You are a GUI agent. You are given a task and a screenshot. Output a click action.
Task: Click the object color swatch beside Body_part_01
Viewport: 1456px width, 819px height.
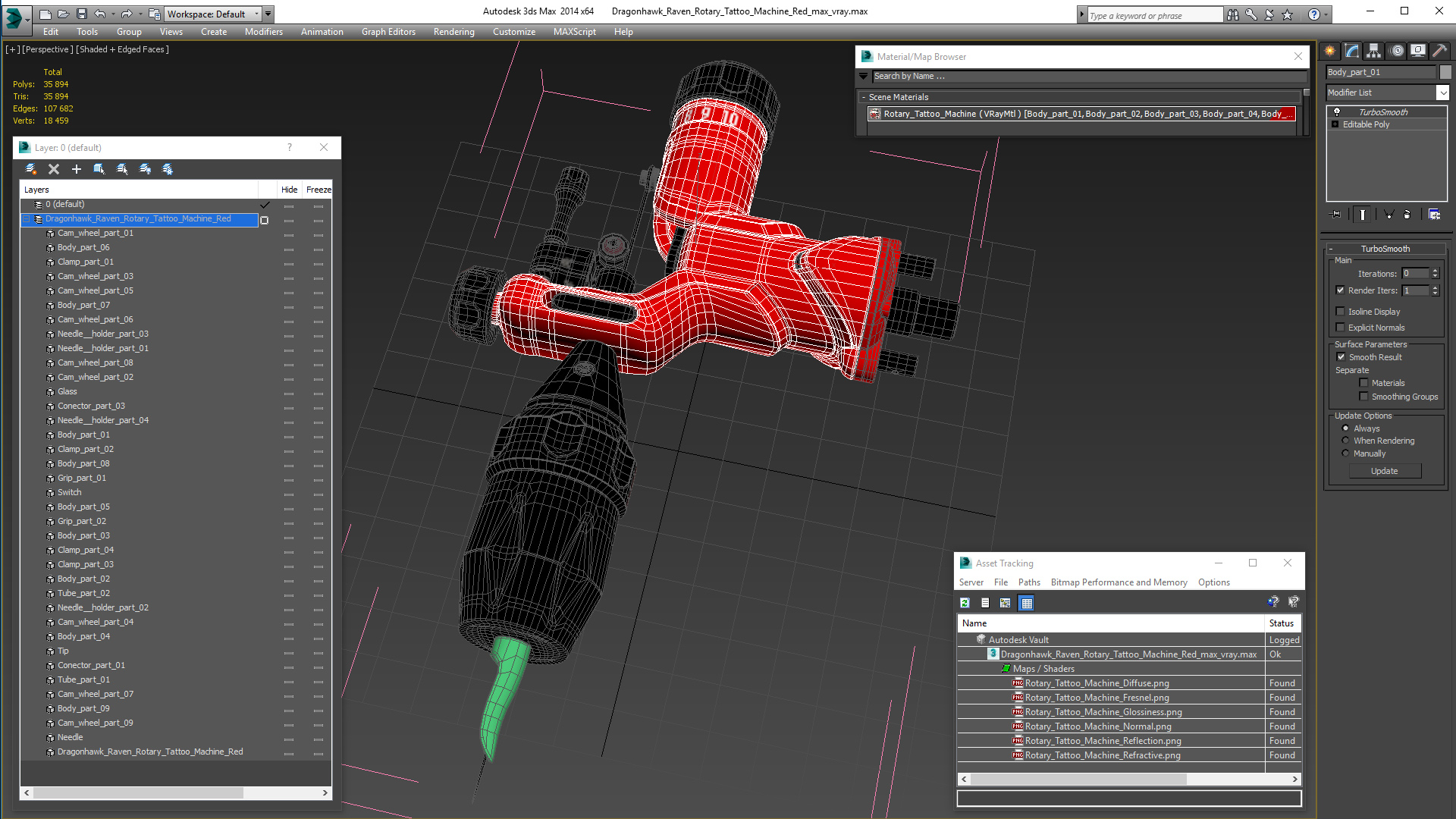pos(1445,72)
